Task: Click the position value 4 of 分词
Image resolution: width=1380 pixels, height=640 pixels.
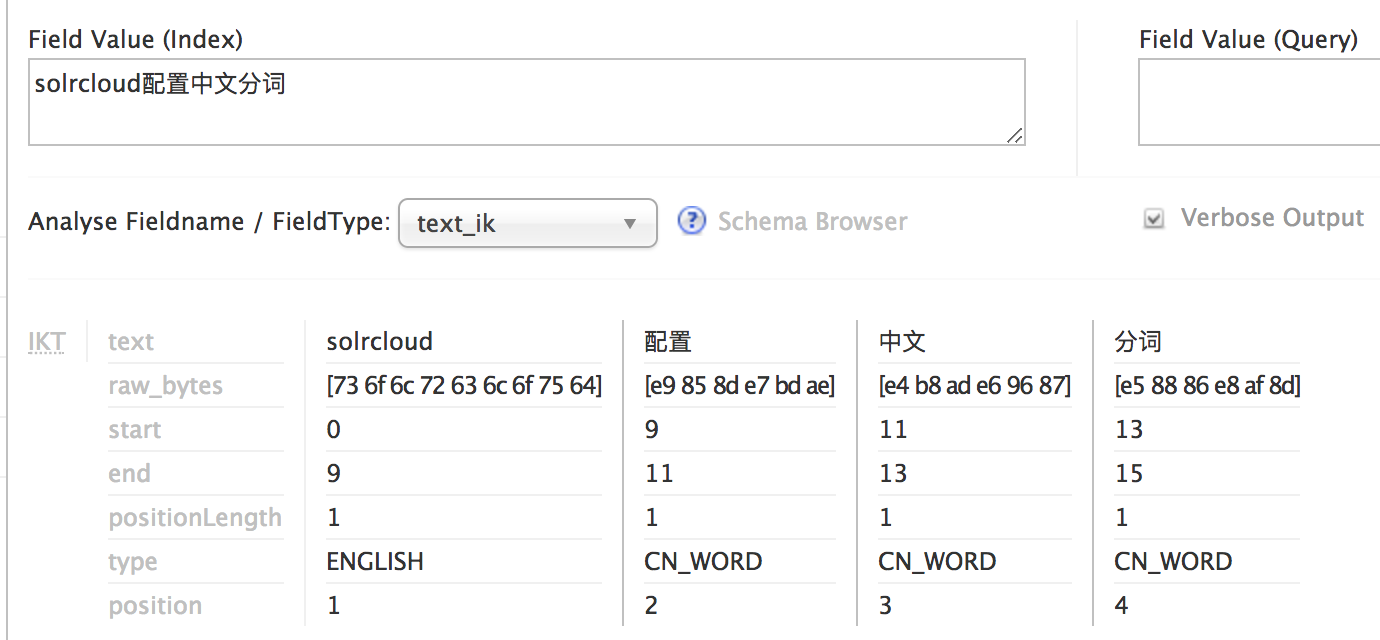Action: (x=1122, y=606)
